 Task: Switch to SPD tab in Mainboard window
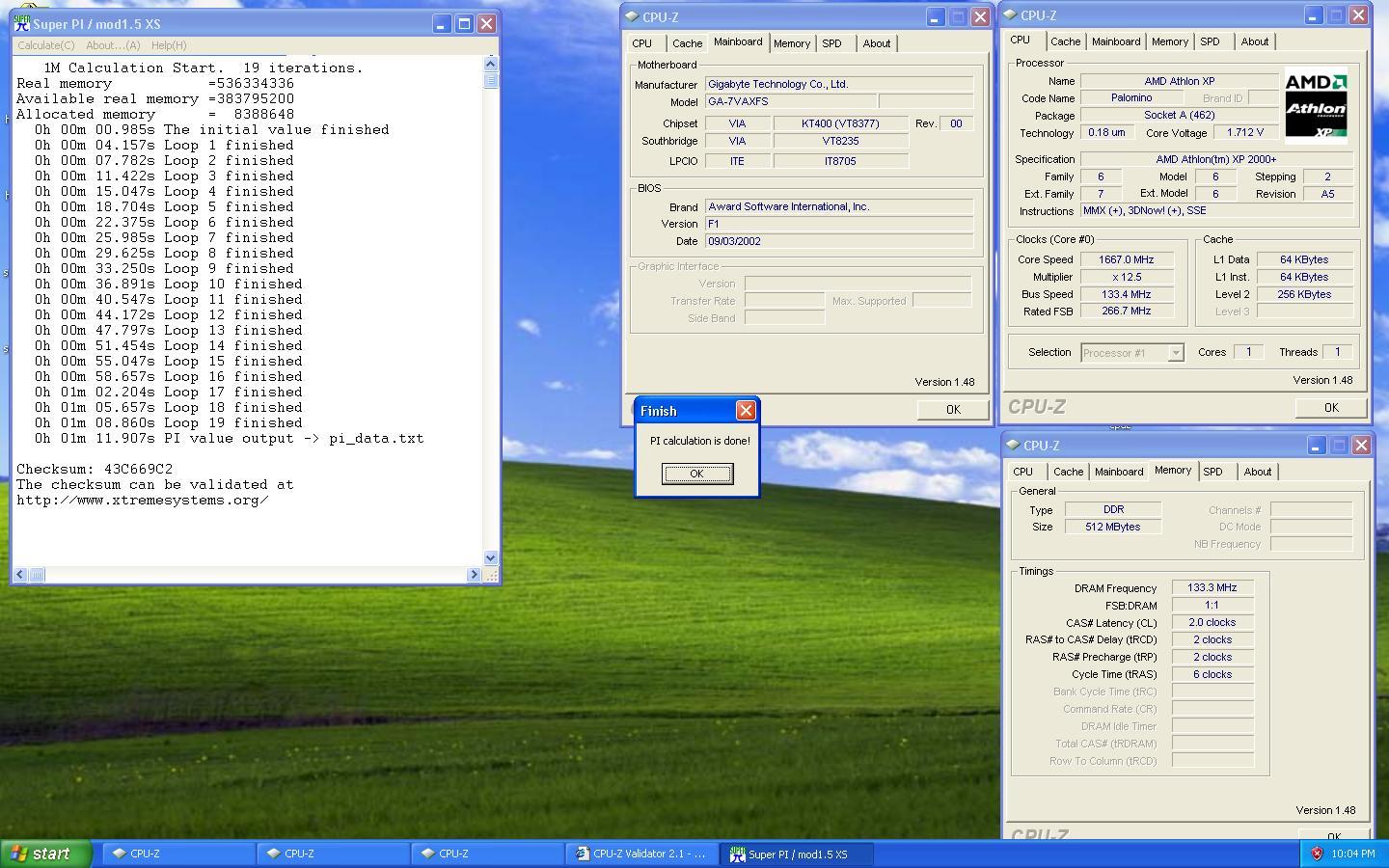coord(831,43)
